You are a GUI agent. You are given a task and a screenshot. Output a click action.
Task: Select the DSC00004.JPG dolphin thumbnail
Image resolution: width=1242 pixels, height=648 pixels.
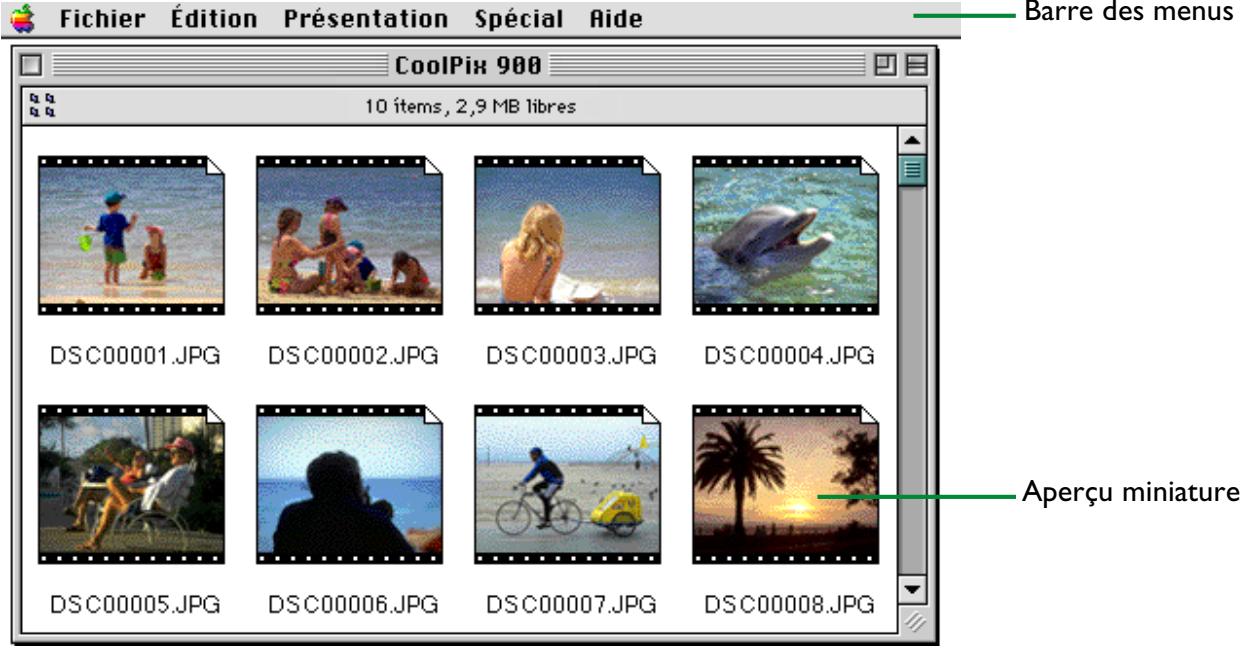(785, 235)
